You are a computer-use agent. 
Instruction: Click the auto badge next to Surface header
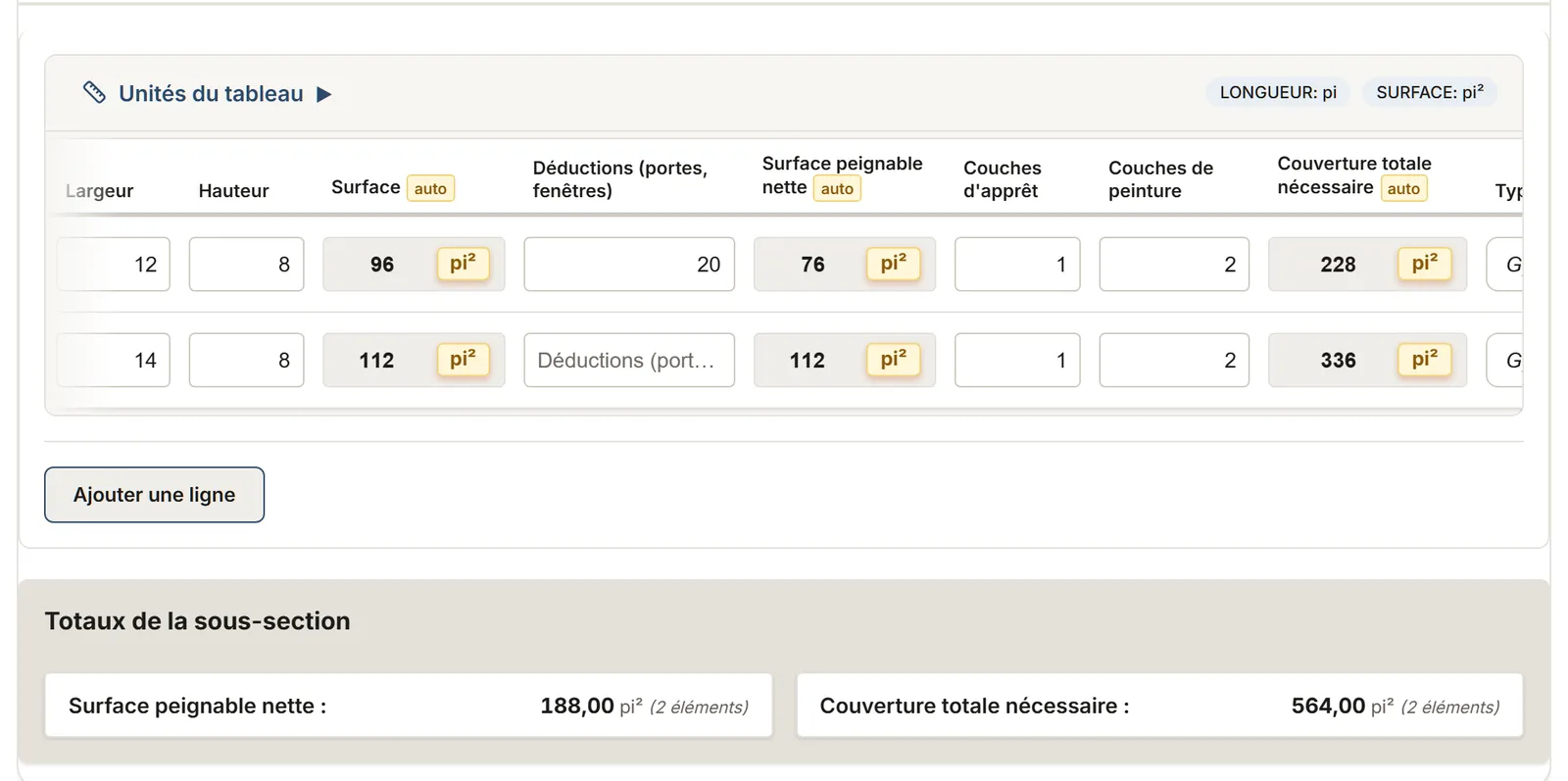pyautogui.click(x=430, y=188)
